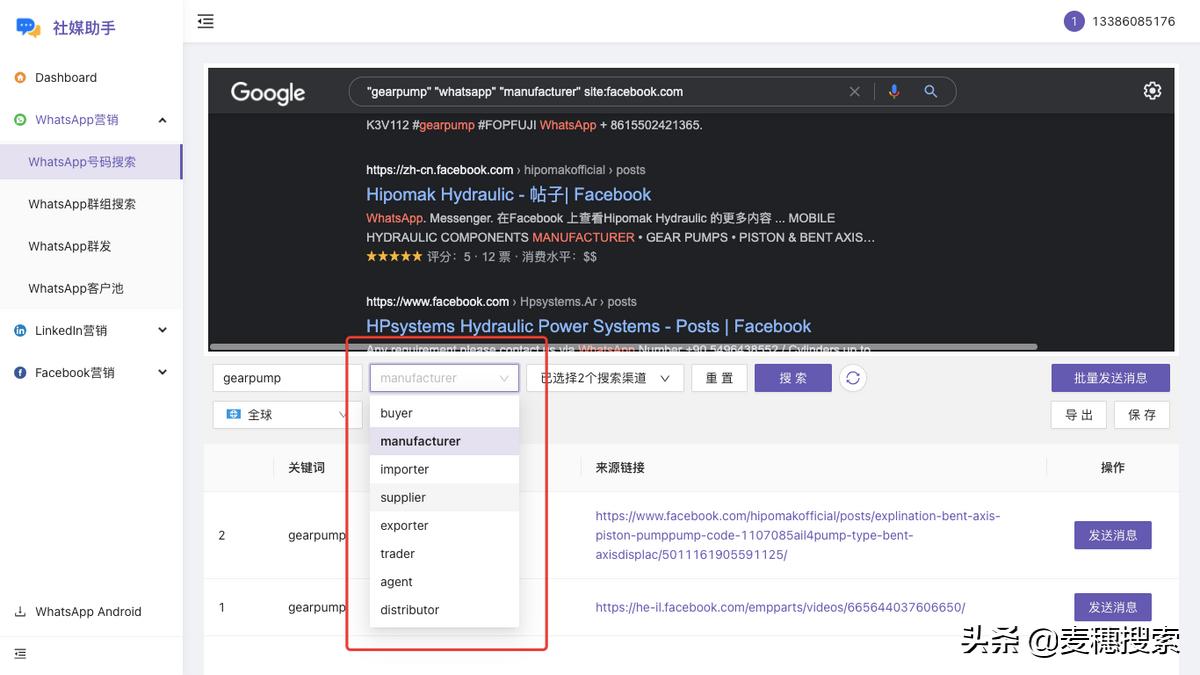1200x675 pixels.
Task: Choose distributor option in dropdown
Action: [410, 609]
